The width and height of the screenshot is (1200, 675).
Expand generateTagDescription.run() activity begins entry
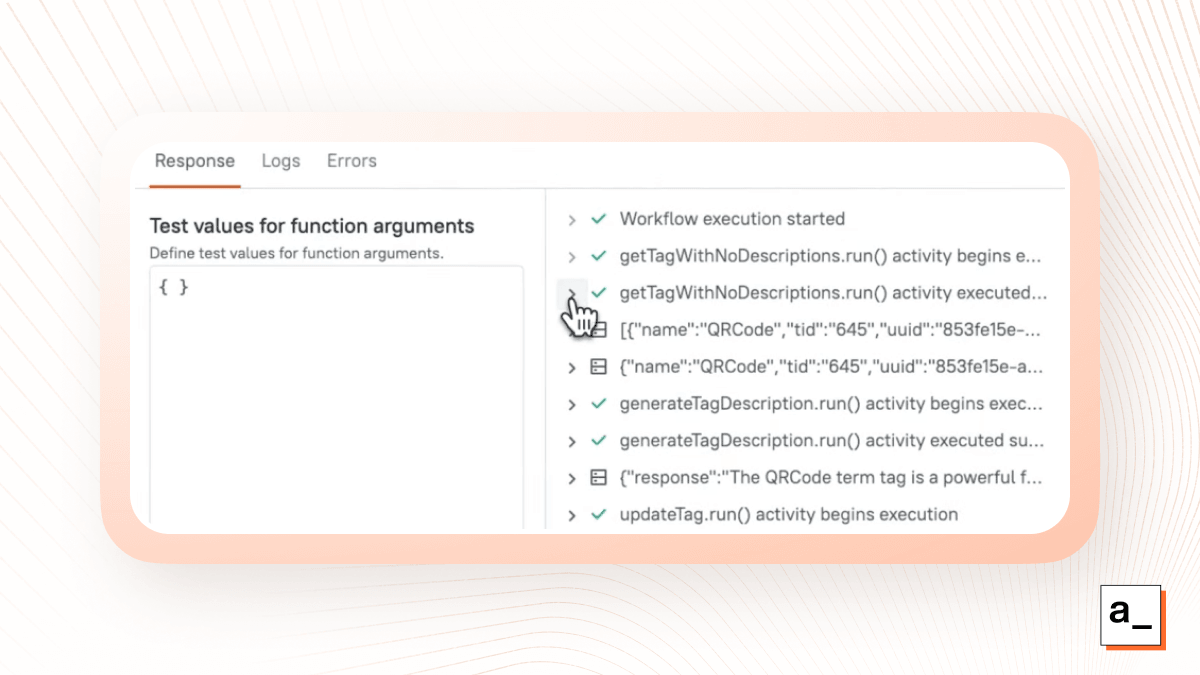tap(571, 404)
